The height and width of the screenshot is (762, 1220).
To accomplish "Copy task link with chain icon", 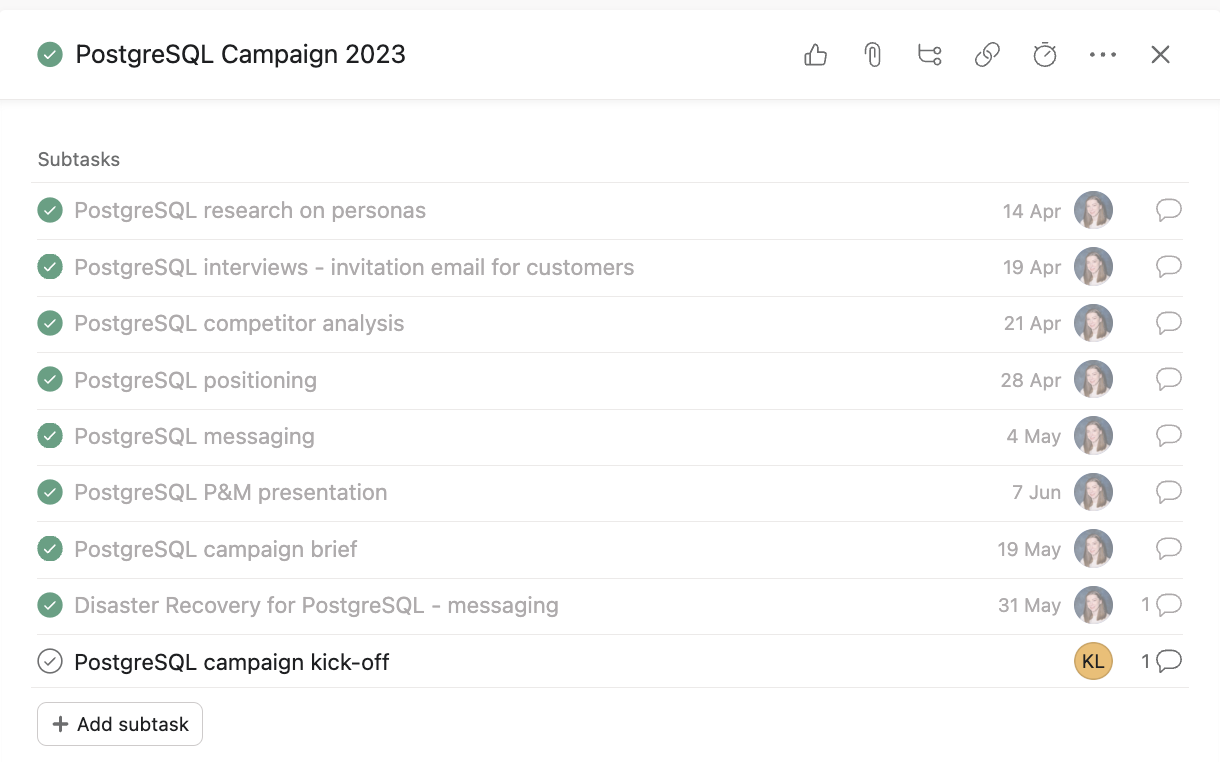I will [x=987, y=55].
